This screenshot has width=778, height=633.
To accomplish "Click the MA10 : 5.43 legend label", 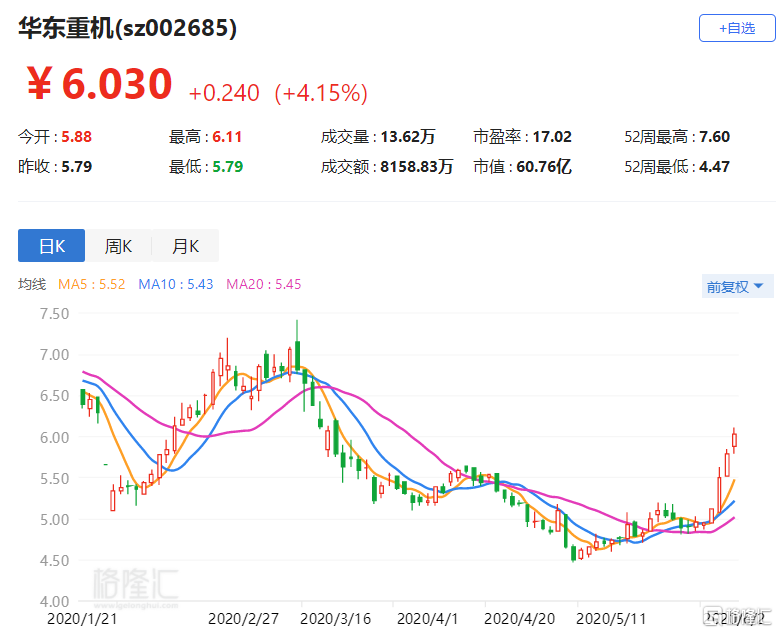I will 176,284.
